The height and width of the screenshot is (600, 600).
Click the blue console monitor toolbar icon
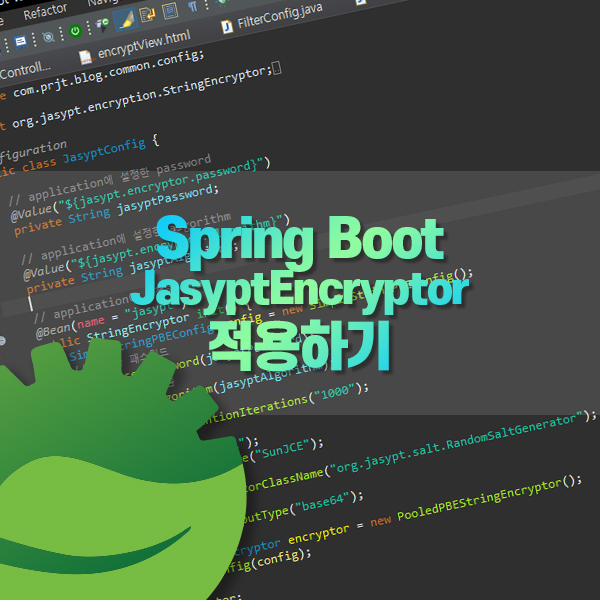[x=21, y=41]
